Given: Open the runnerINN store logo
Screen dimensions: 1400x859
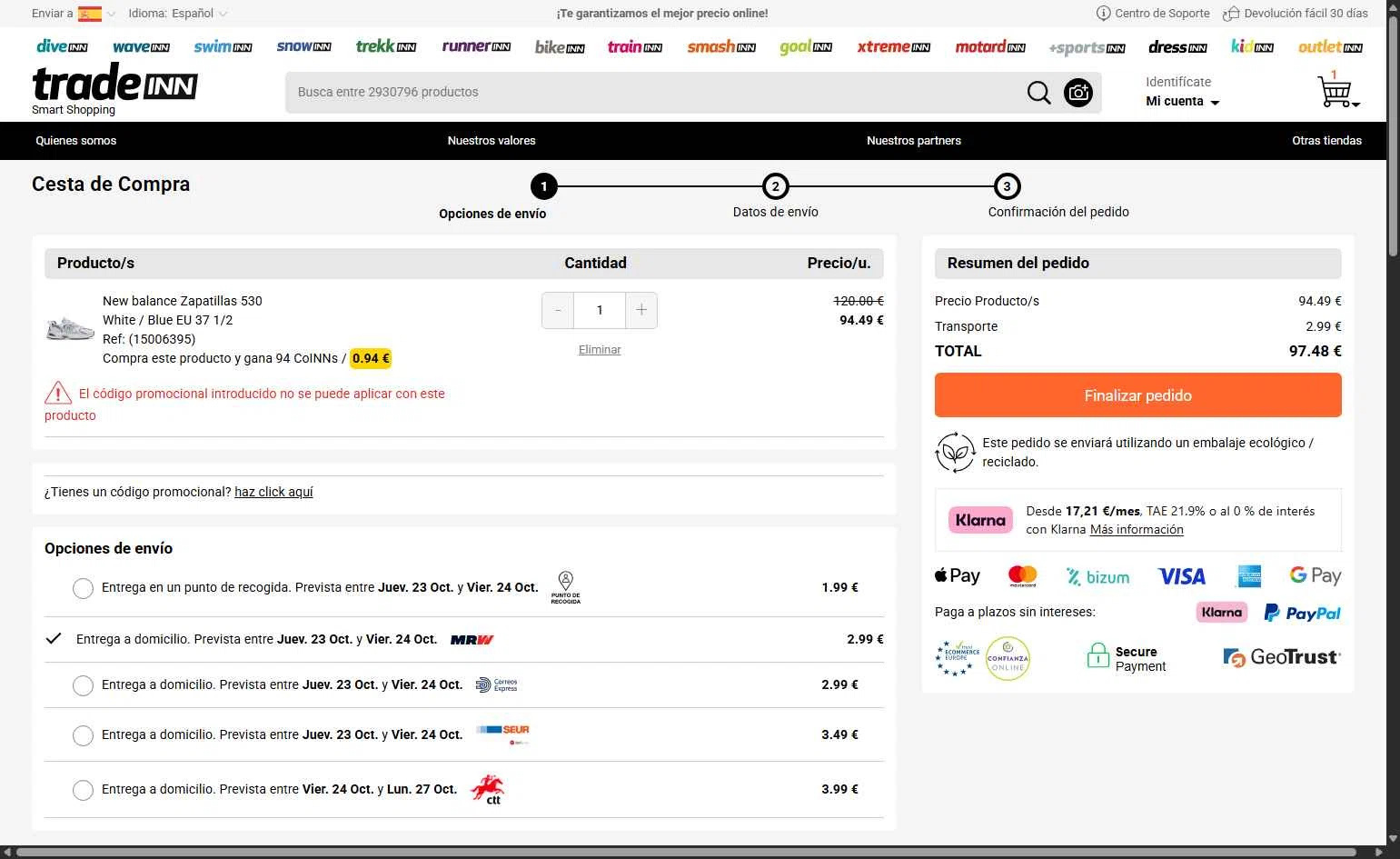Looking at the screenshot, I should coord(476,46).
